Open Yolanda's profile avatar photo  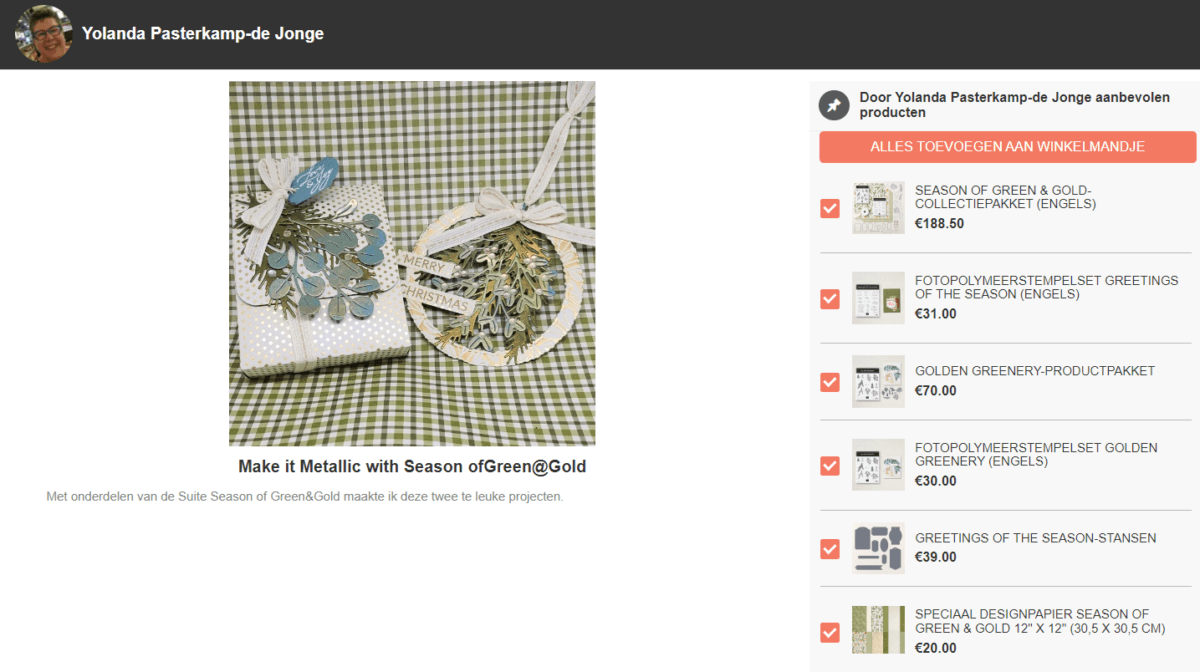[x=43, y=34]
